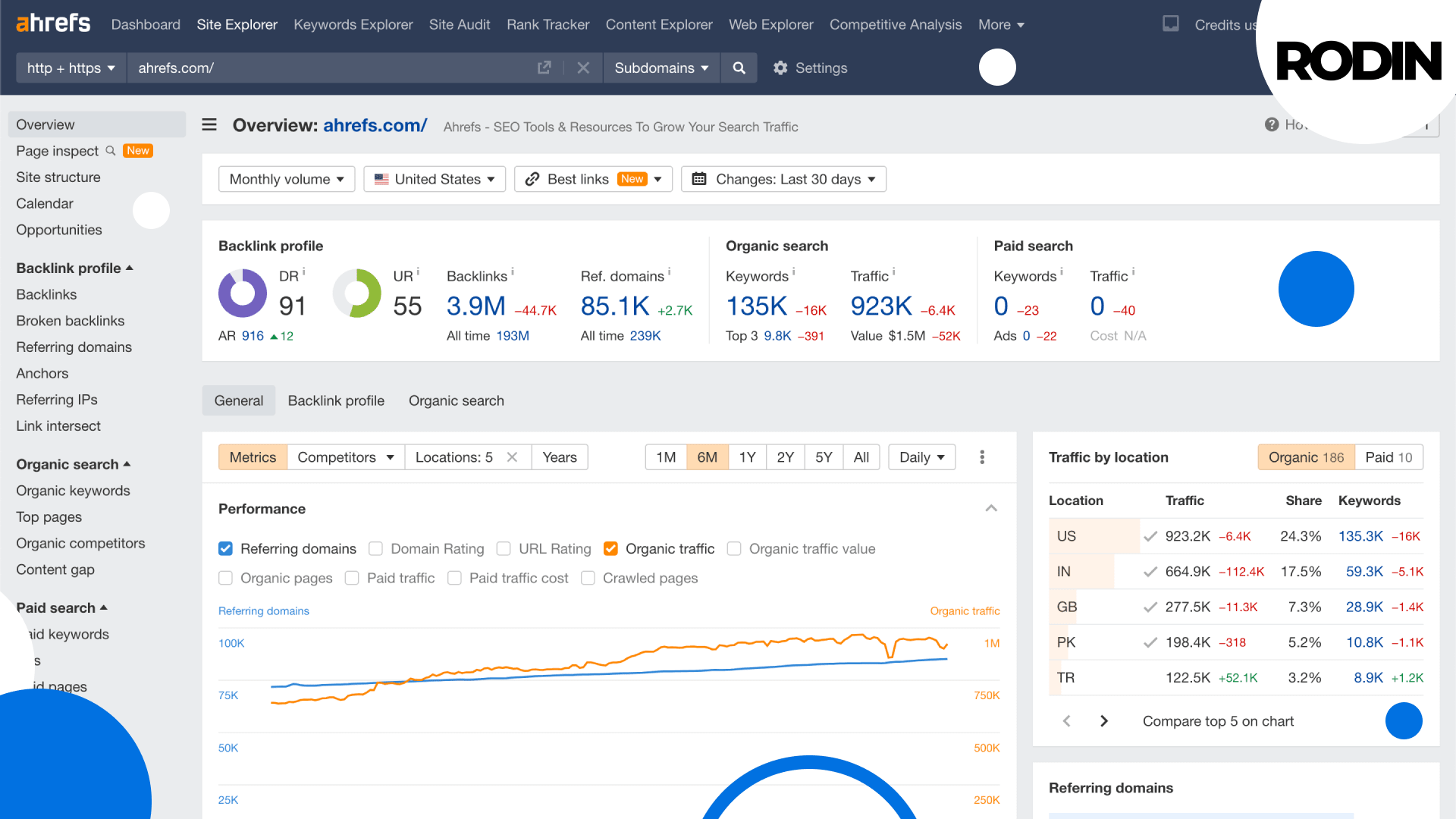Click the DR info icon
The image size is (1456, 819).
(x=303, y=271)
